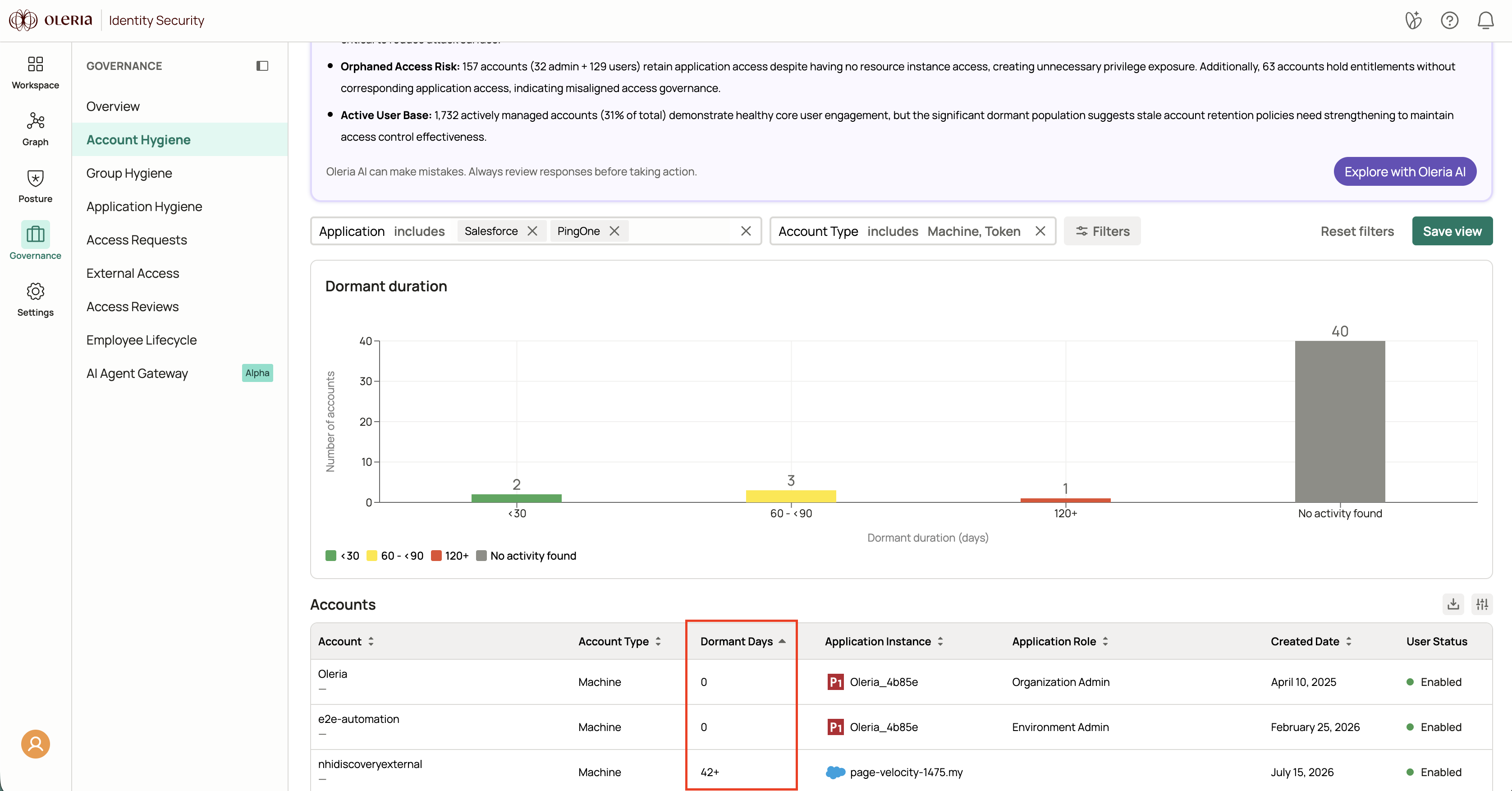Click Salesforce icon beside page-velocity-1475.my
1512x791 pixels.
coord(835,772)
